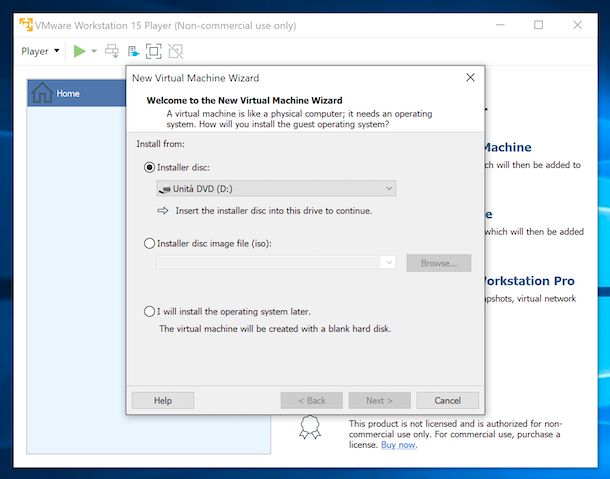Click the VMware Workstation logo in title bar
The image size is (610, 479).
[26, 25]
